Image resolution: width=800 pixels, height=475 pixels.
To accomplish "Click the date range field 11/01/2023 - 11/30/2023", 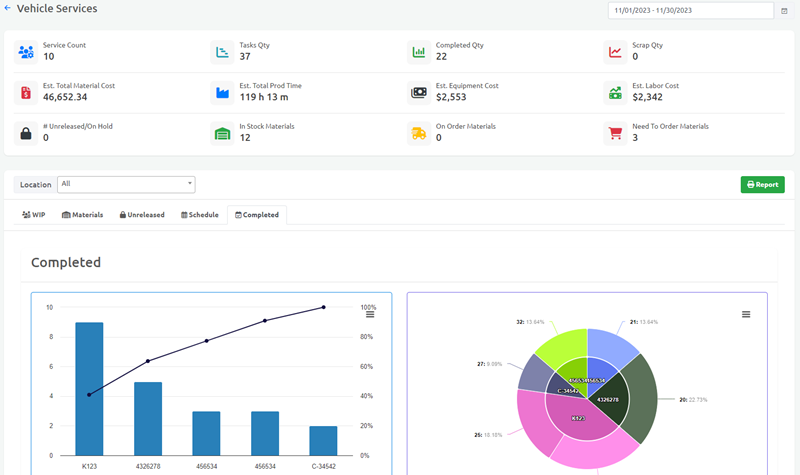I will [691, 11].
